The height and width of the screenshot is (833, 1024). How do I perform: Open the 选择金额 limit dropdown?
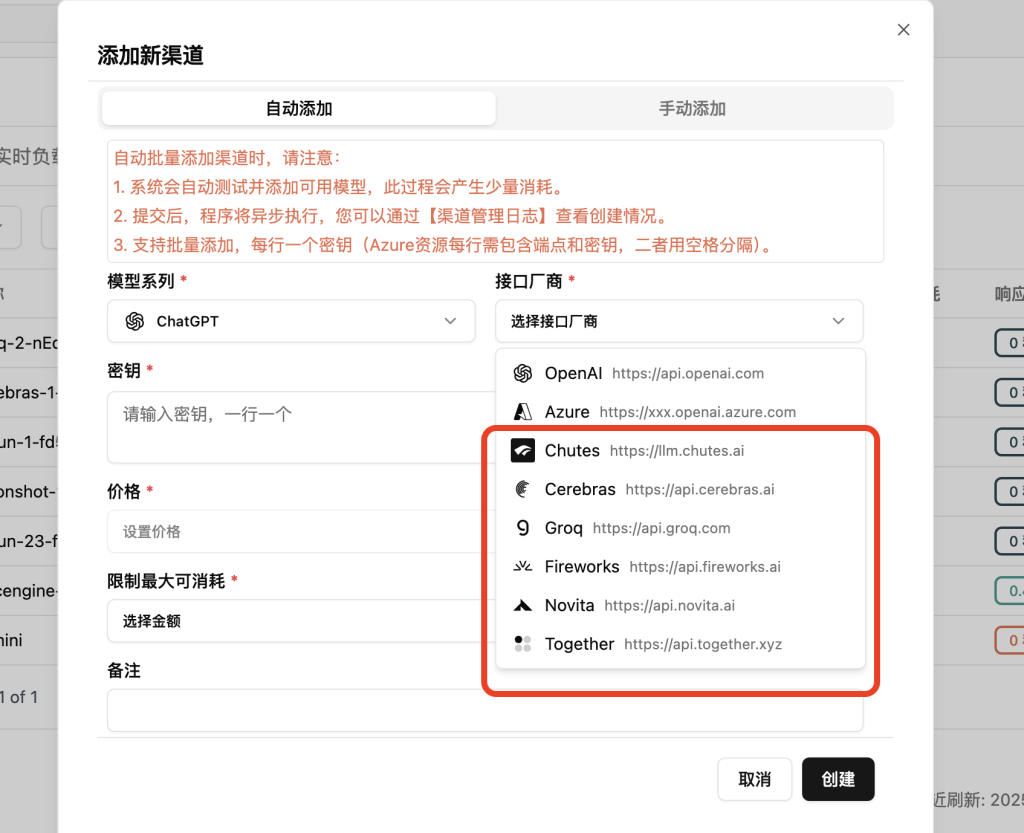[290, 621]
